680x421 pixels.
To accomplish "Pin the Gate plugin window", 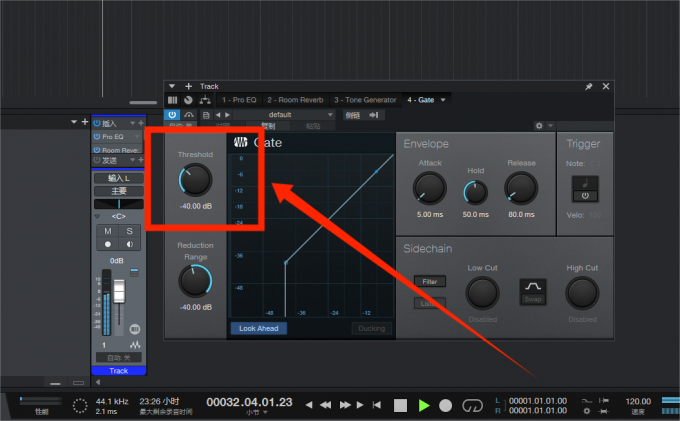I will [x=589, y=87].
